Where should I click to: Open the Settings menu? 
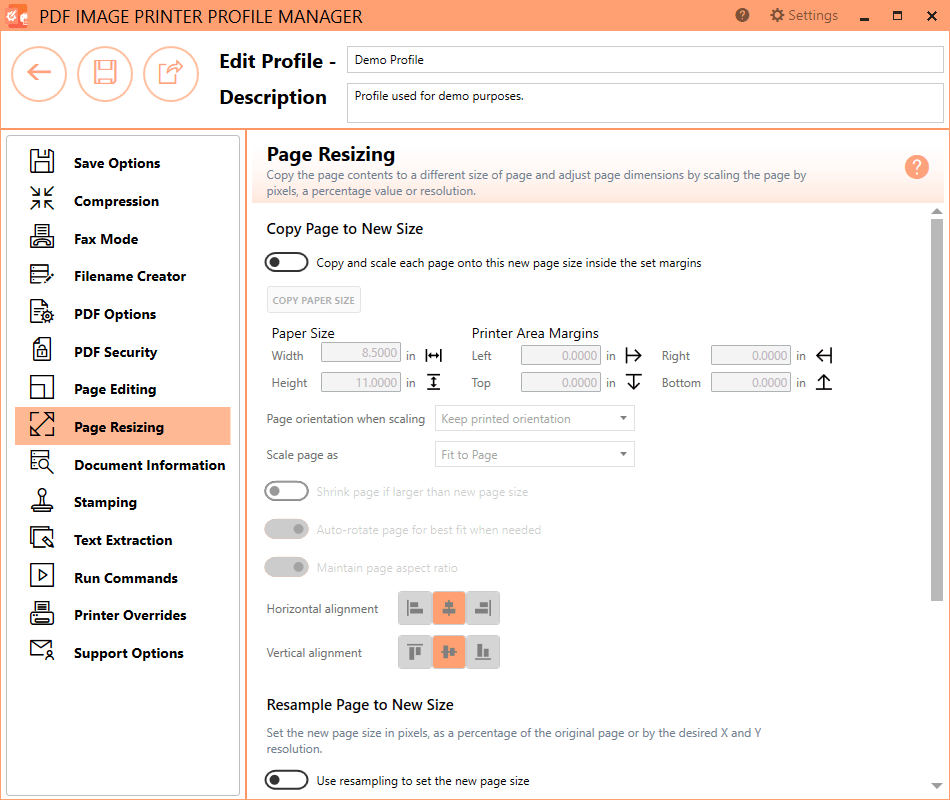click(x=803, y=15)
